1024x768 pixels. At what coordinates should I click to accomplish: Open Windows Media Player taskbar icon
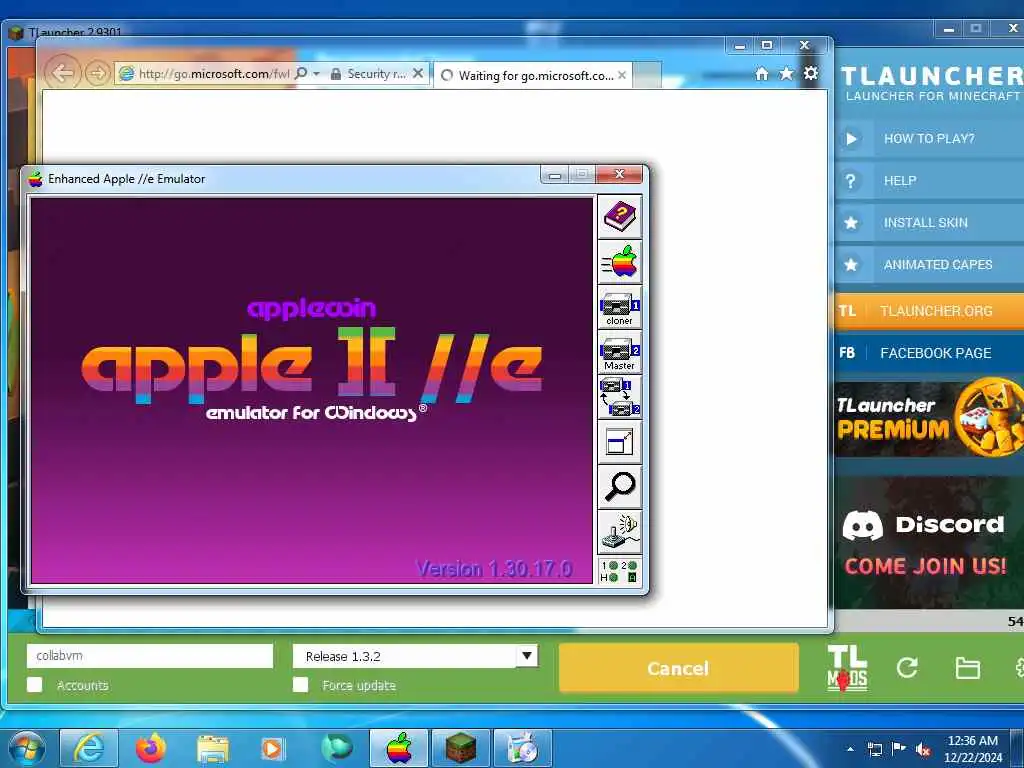[272, 748]
